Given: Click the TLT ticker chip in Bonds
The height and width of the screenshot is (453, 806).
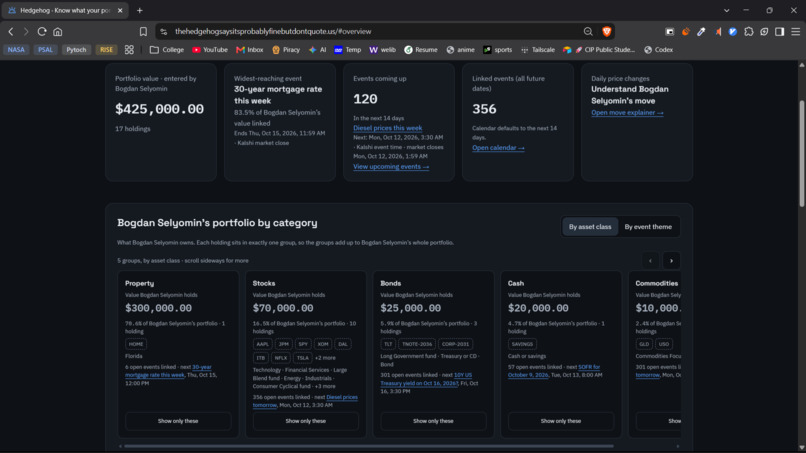Looking at the screenshot, I should coord(388,344).
